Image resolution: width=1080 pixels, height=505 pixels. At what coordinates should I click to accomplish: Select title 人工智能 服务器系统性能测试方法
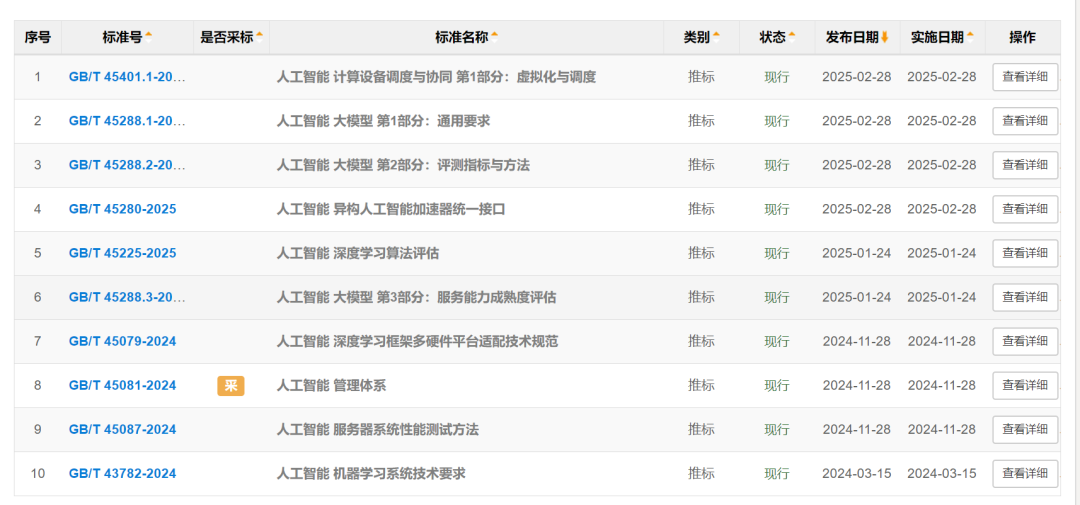click(377, 430)
